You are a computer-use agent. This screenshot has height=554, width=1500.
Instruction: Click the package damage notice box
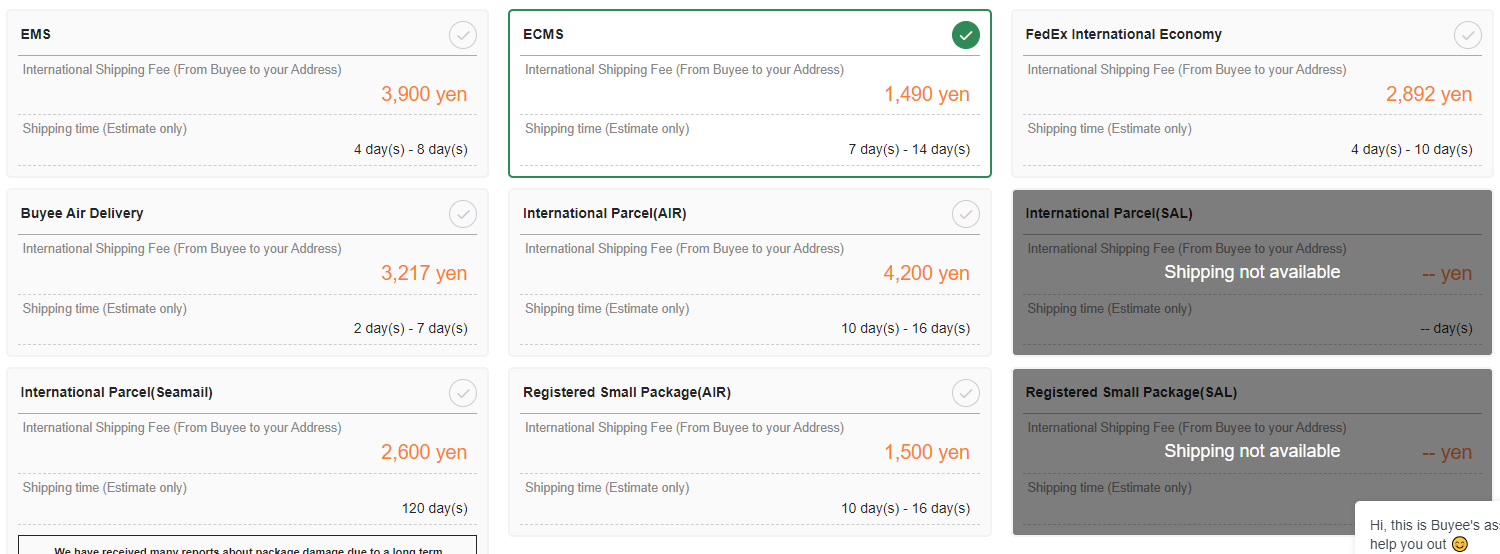click(247, 545)
